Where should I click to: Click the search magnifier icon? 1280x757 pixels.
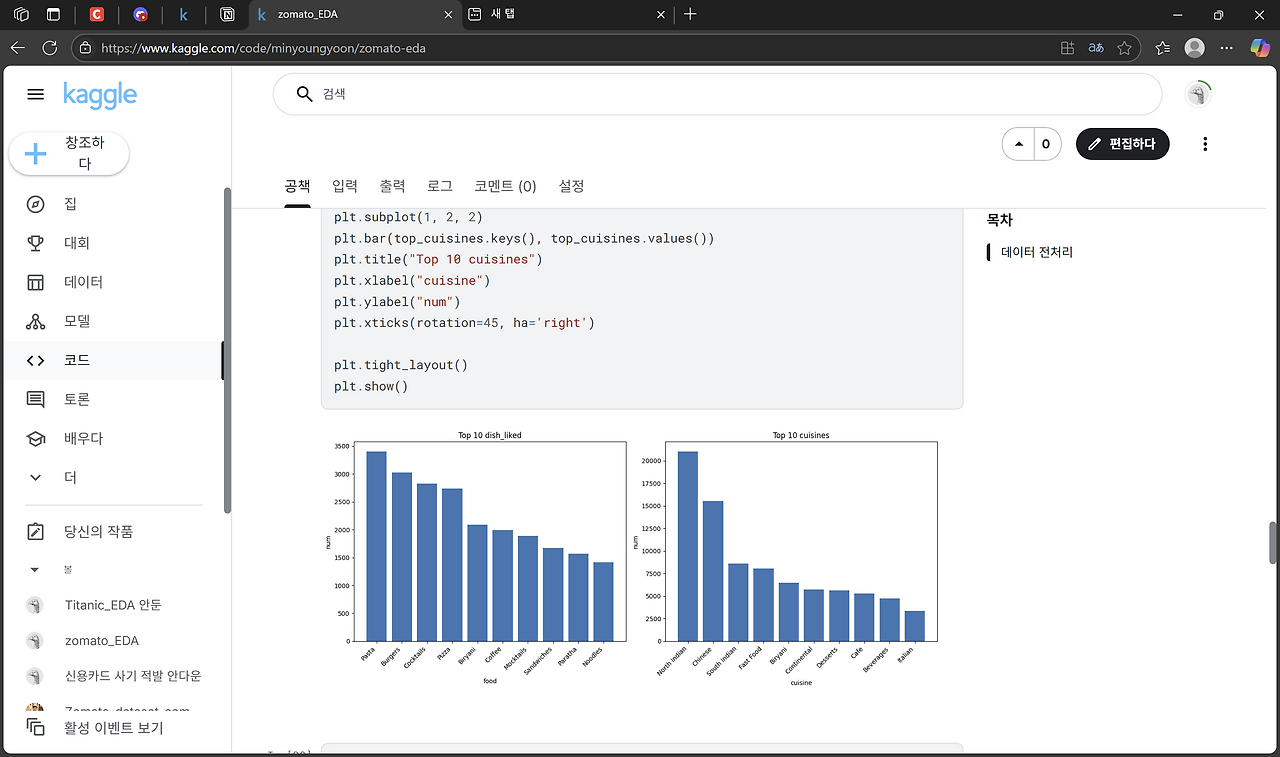pos(304,94)
